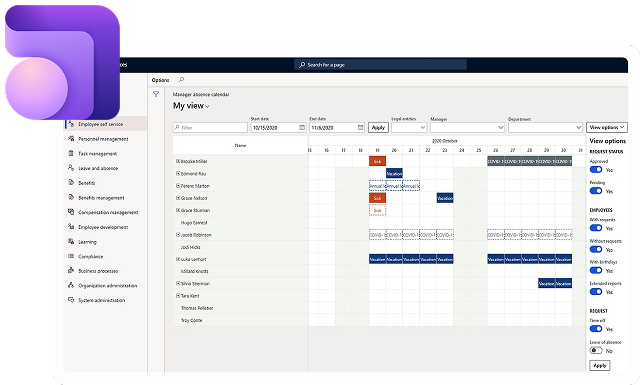Select Brooke Miller's Sick entry on the 19th
This screenshot has width=640, height=385.
click(x=378, y=161)
